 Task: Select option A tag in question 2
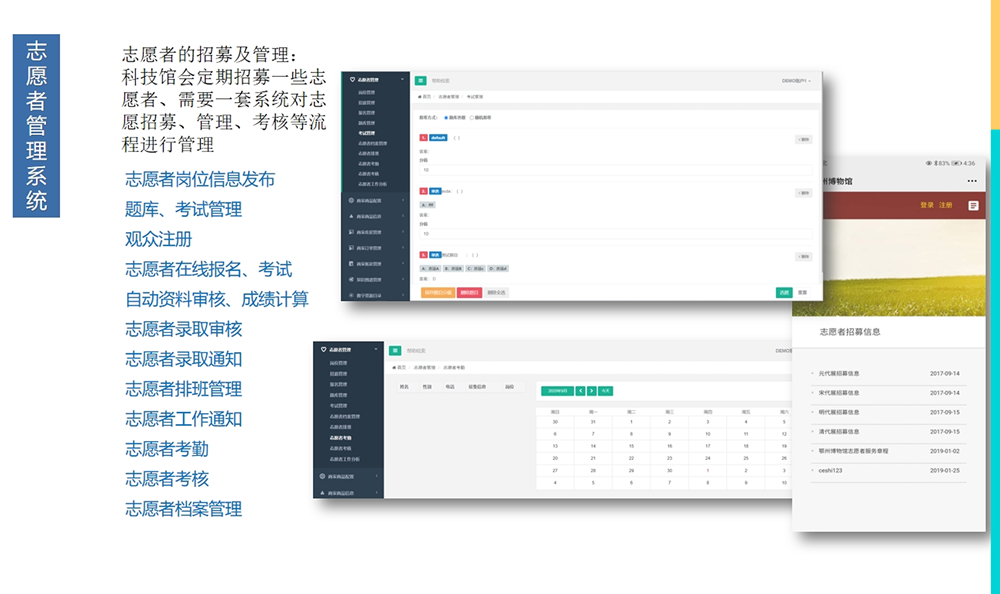click(427, 205)
